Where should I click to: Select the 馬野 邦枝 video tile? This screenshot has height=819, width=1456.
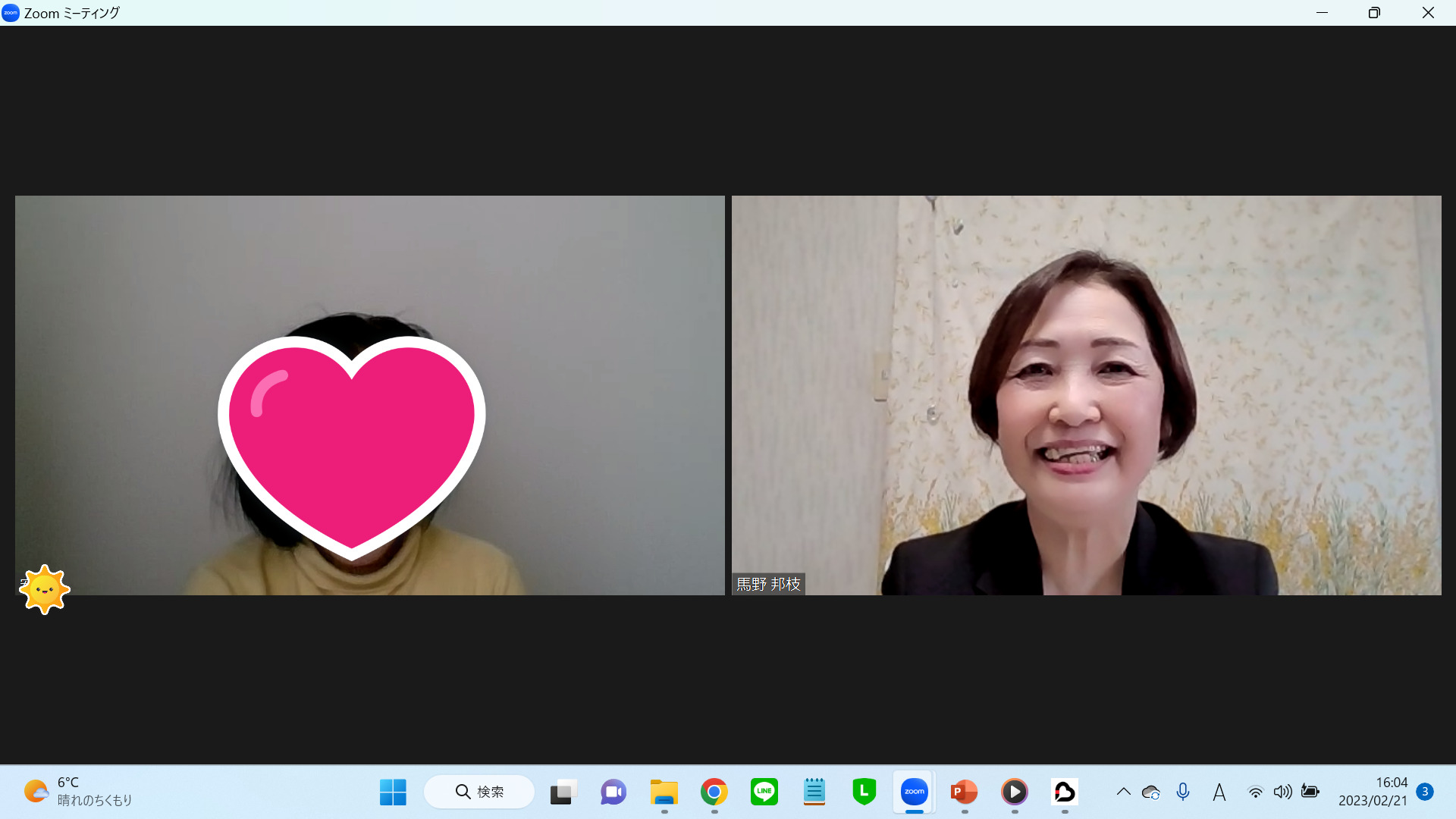coord(1086,395)
